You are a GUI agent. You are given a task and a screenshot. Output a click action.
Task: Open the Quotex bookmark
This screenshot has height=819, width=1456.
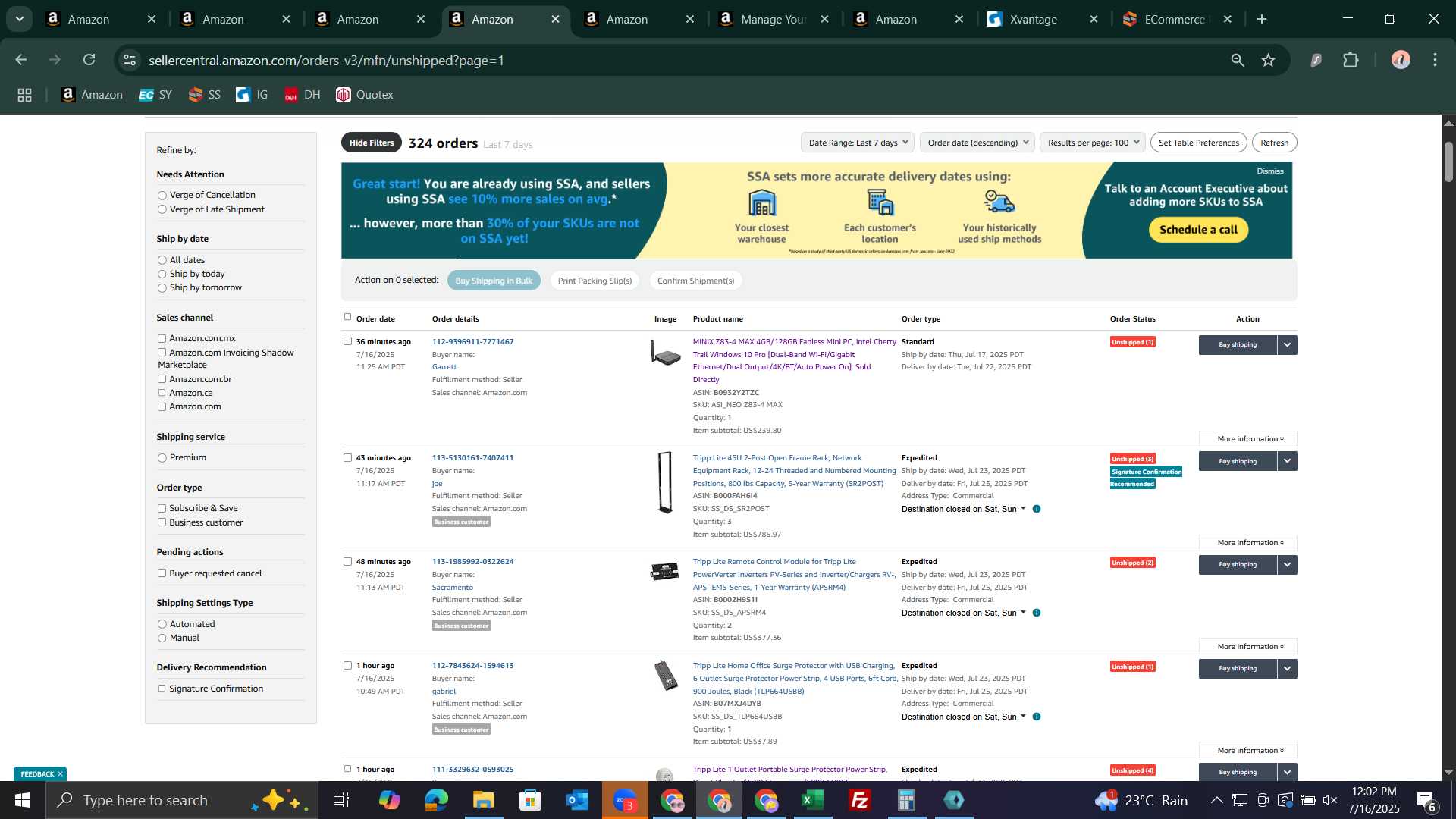[x=365, y=95]
